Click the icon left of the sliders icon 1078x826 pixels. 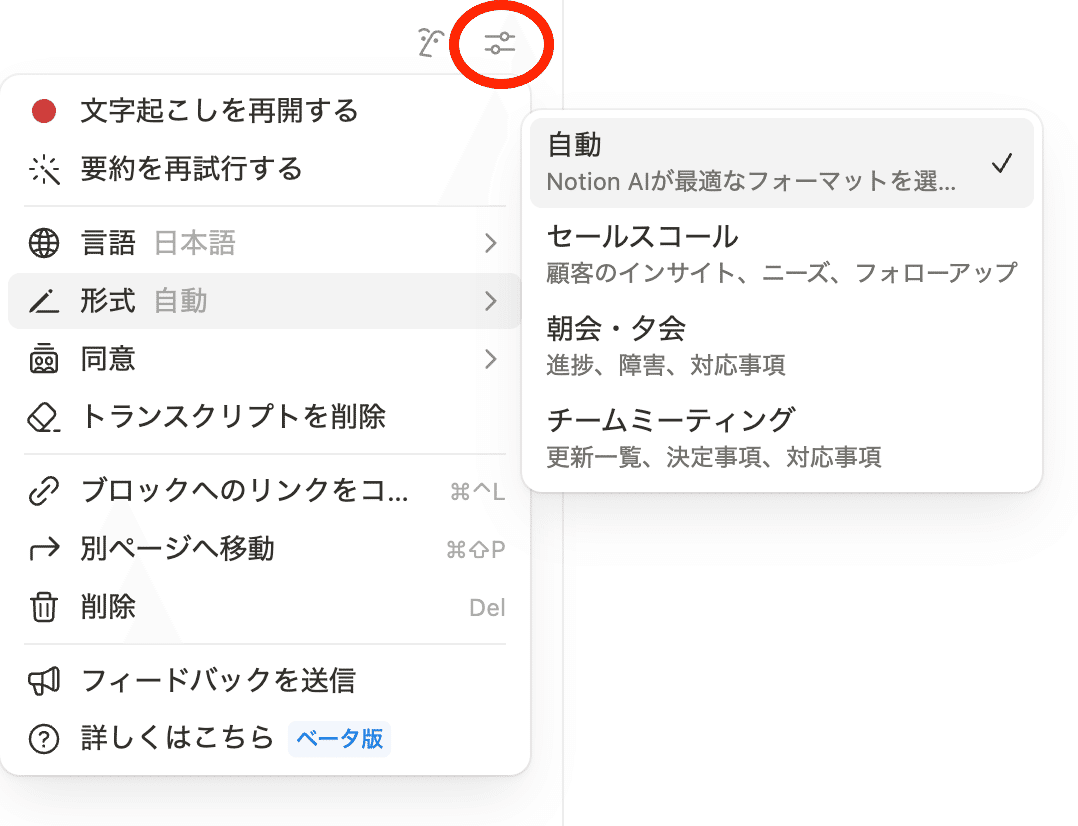click(430, 43)
